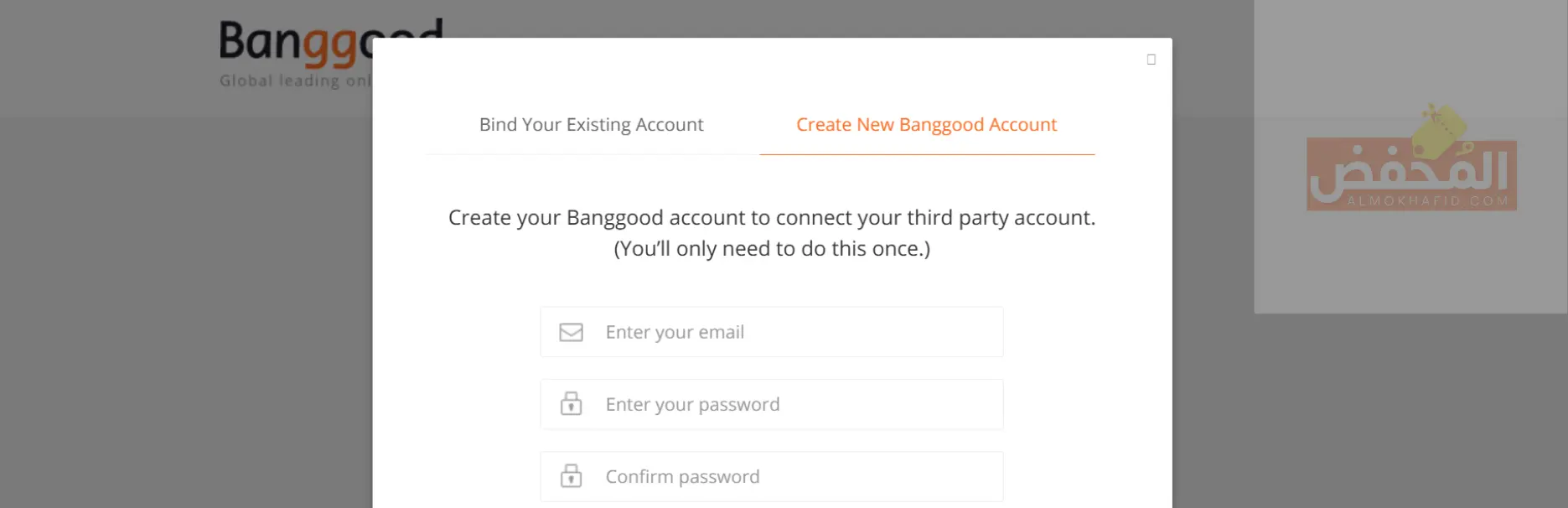Image resolution: width=1568 pixels, height=508 pixels.
Task: Click the orange underline below active tab
Action: (927, 154)
